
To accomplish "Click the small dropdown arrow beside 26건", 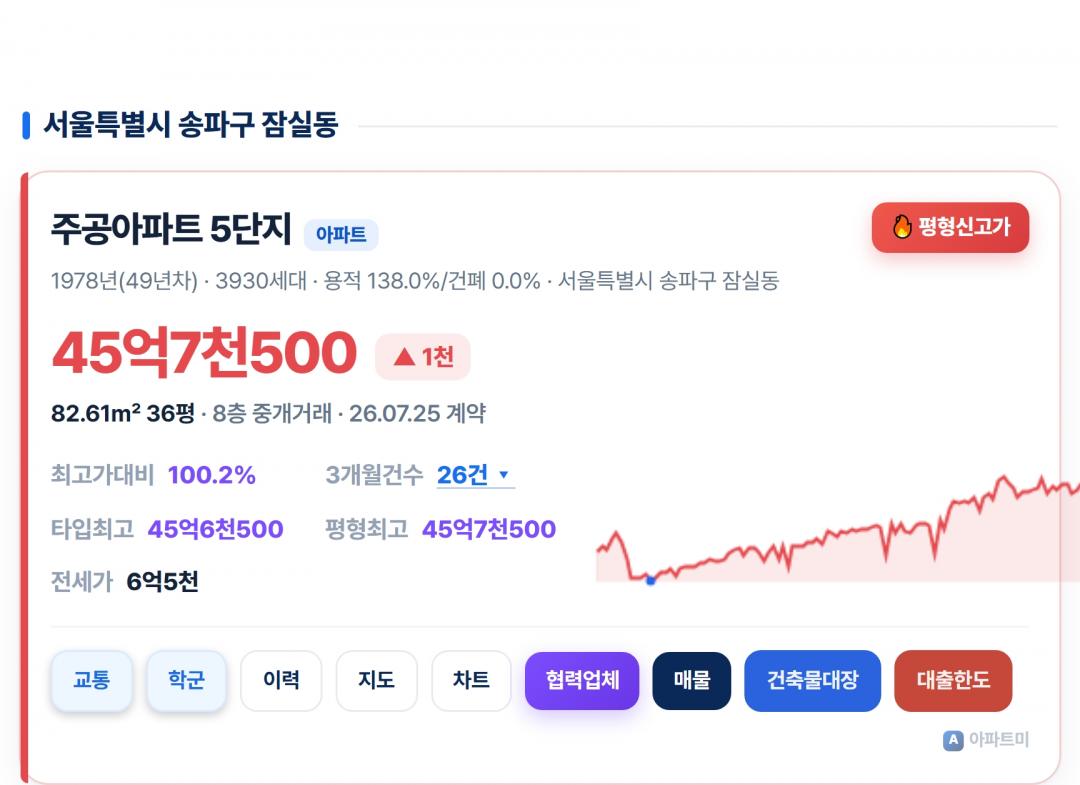I will (503, 474).
